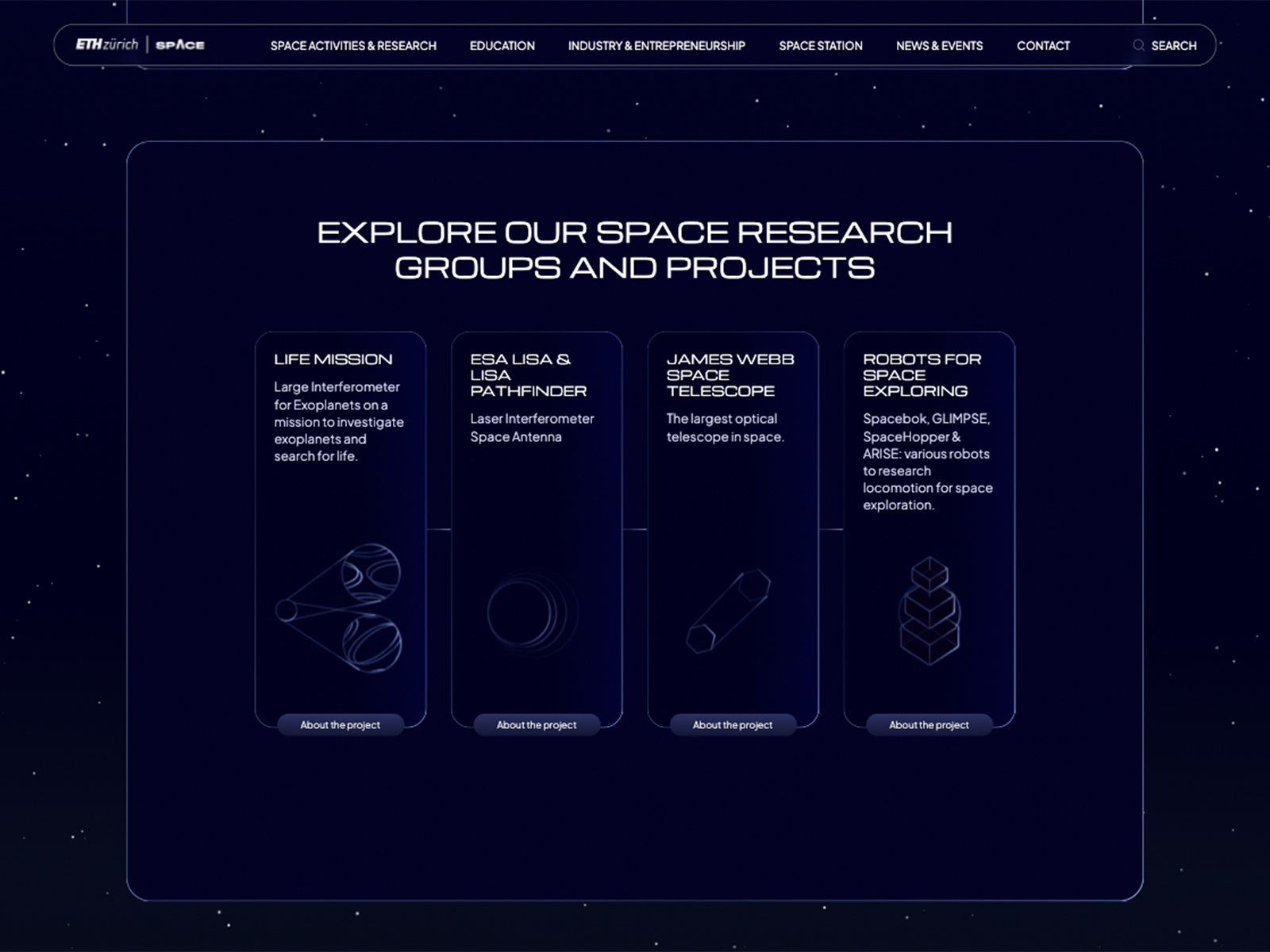Click the Search label in navbar
This screenshot has height=952, width=1270.
click(1174, 46)
